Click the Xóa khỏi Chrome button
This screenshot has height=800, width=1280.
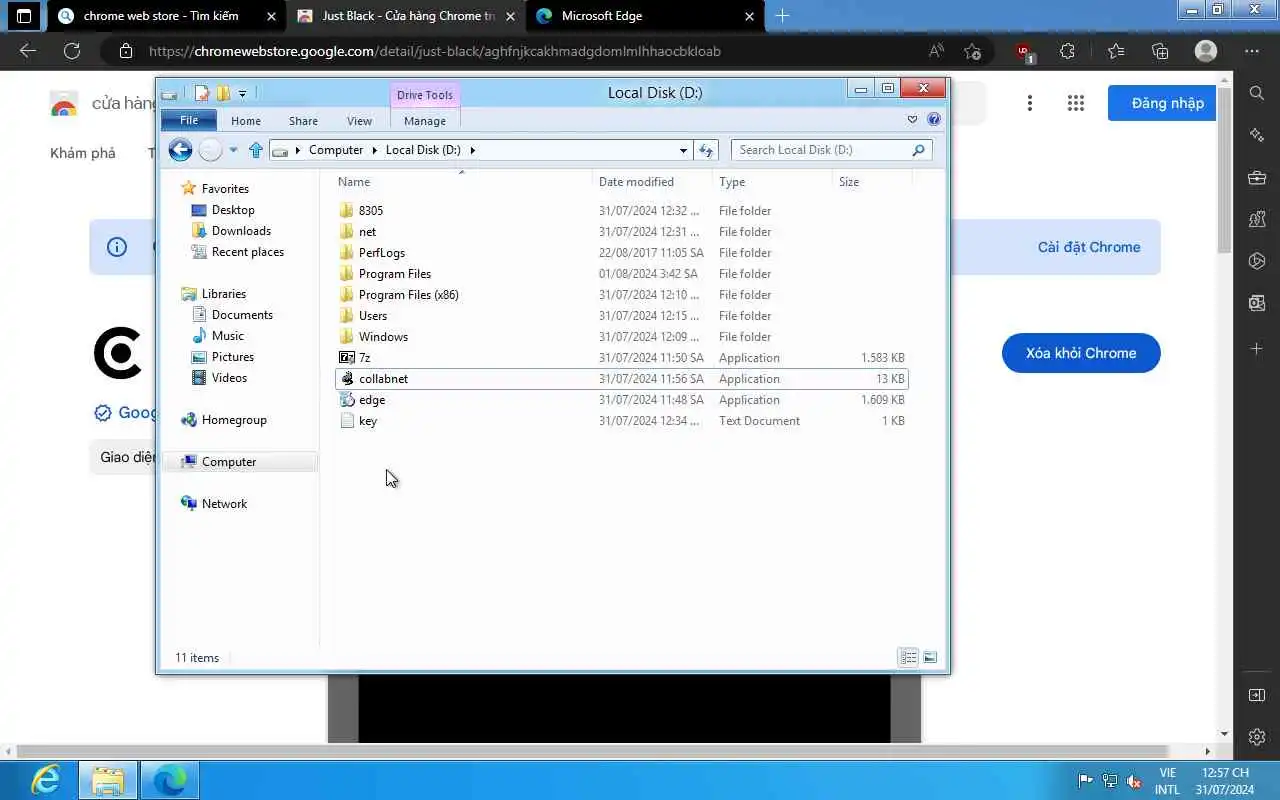(x=1081, y=353)
